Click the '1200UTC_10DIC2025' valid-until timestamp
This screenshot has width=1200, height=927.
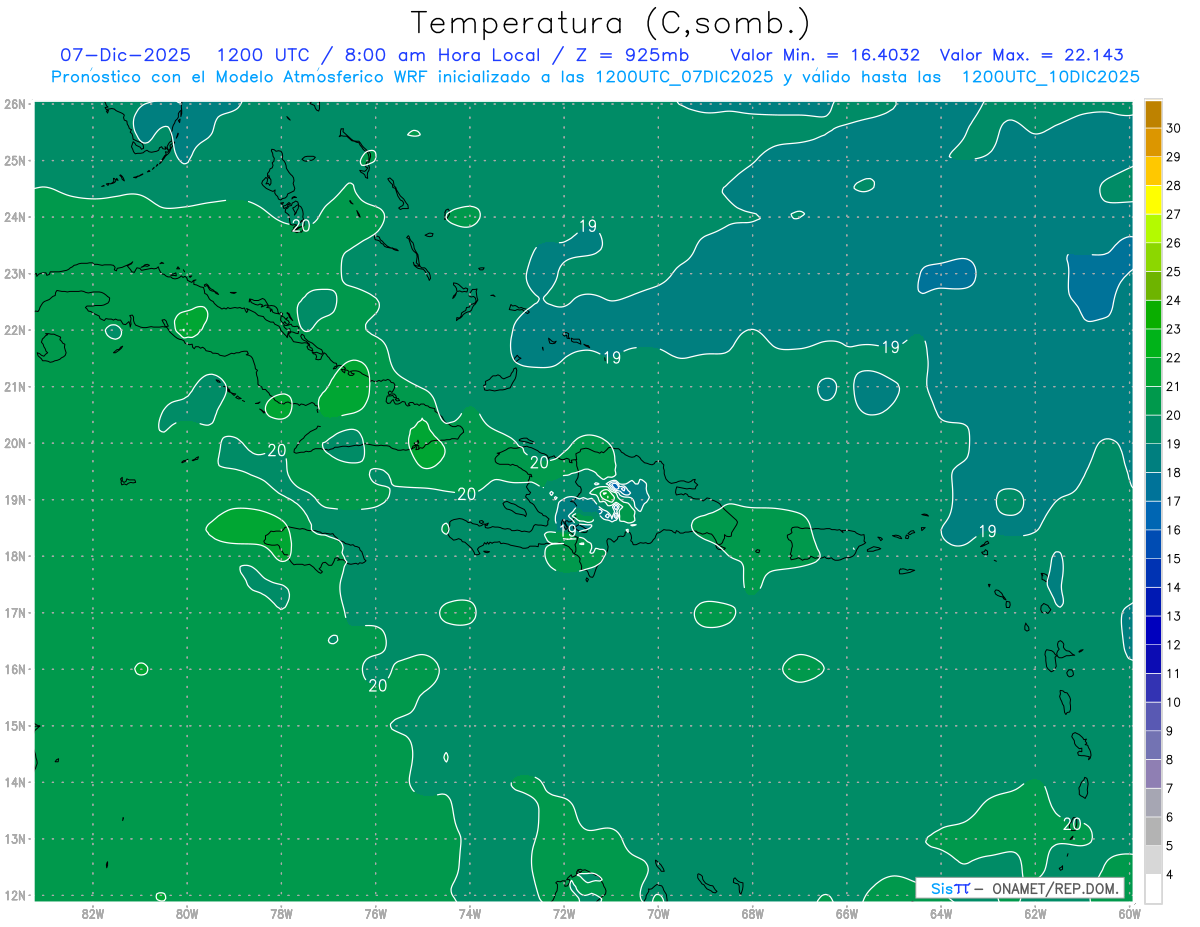pyautogui.click(x=1050, y=77)
